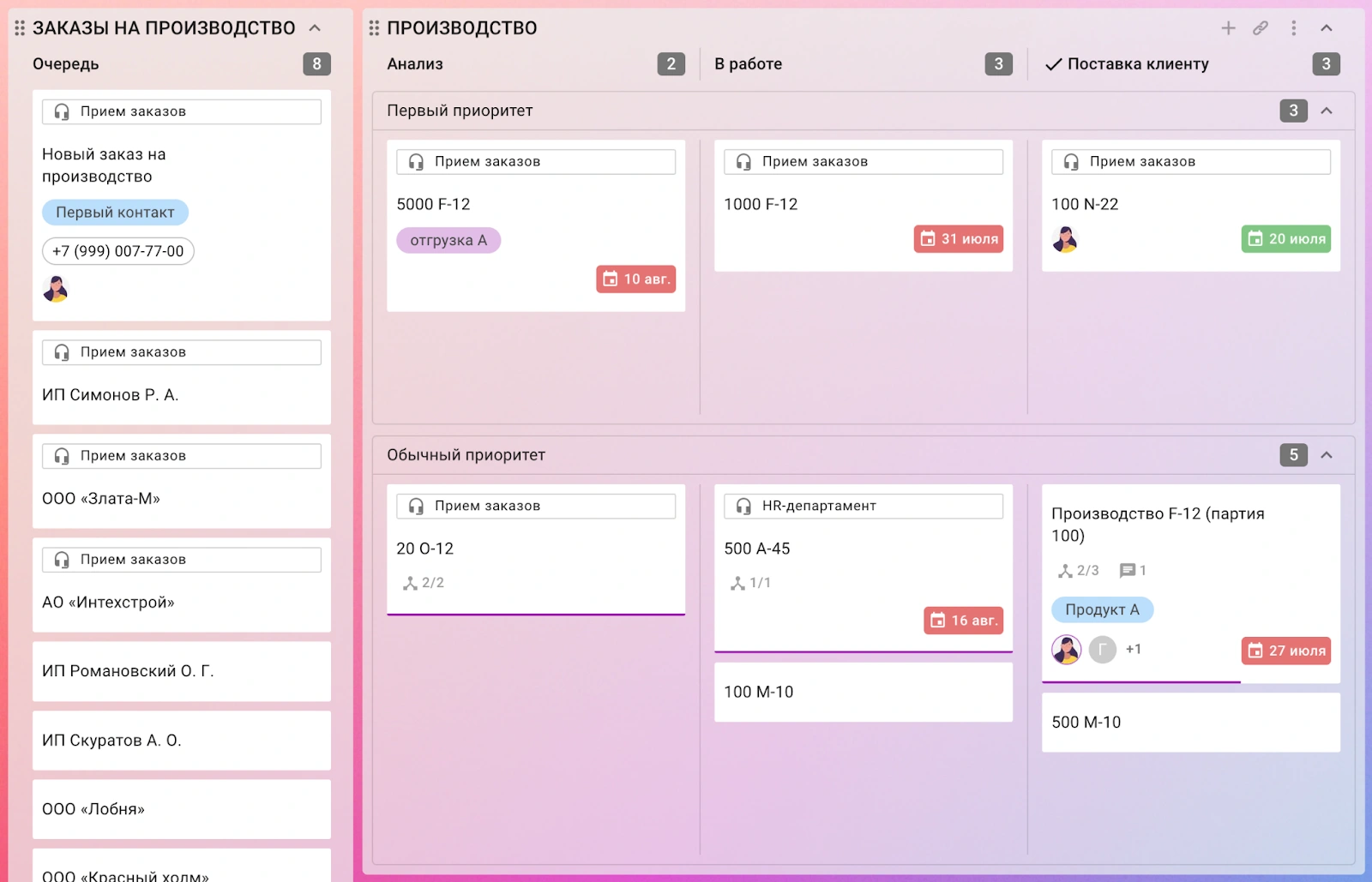Click the purple отгрузка А tag

click(x=448, y=241)
